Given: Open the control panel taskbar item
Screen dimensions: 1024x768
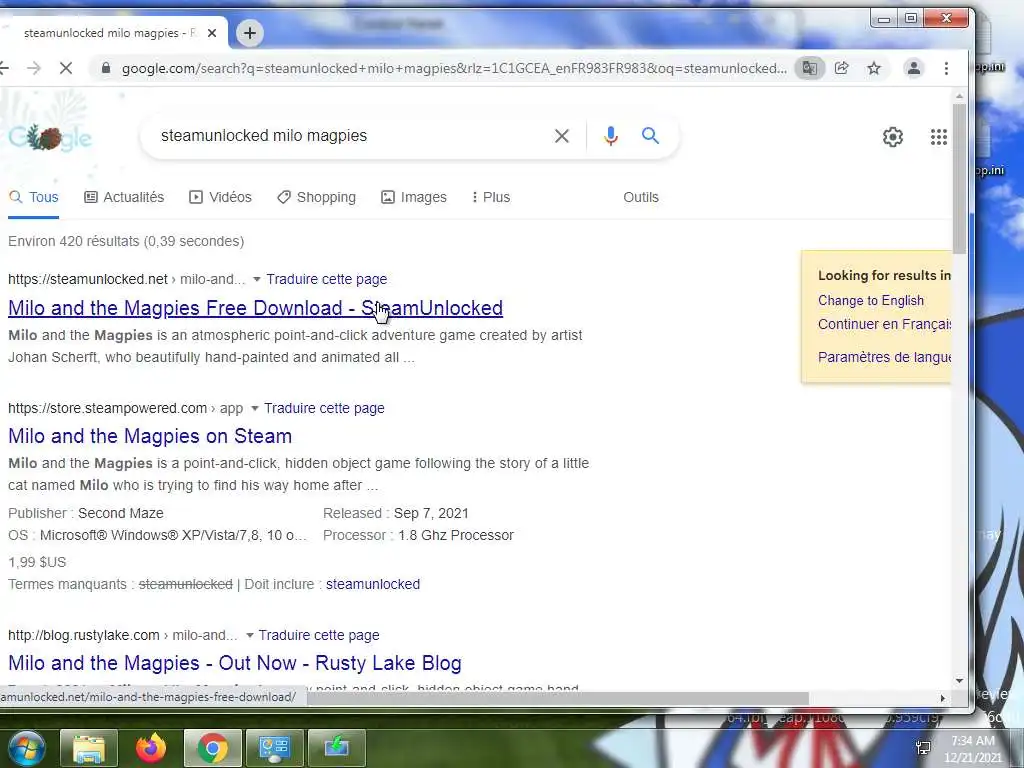Looking at the screenshot, I should click(x=274, y=748).
